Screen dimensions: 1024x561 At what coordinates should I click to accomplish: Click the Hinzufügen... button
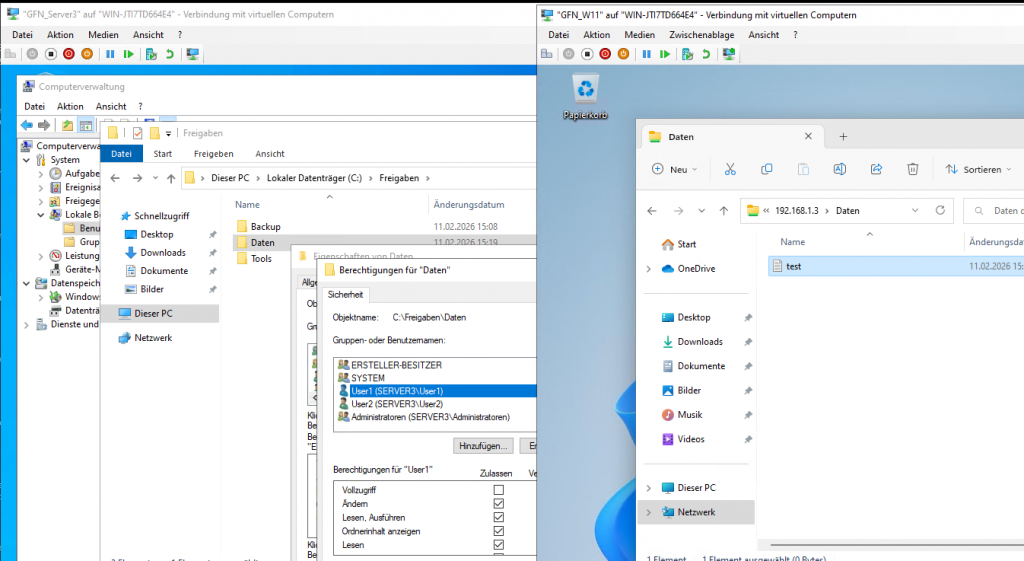tap(484, 445)
